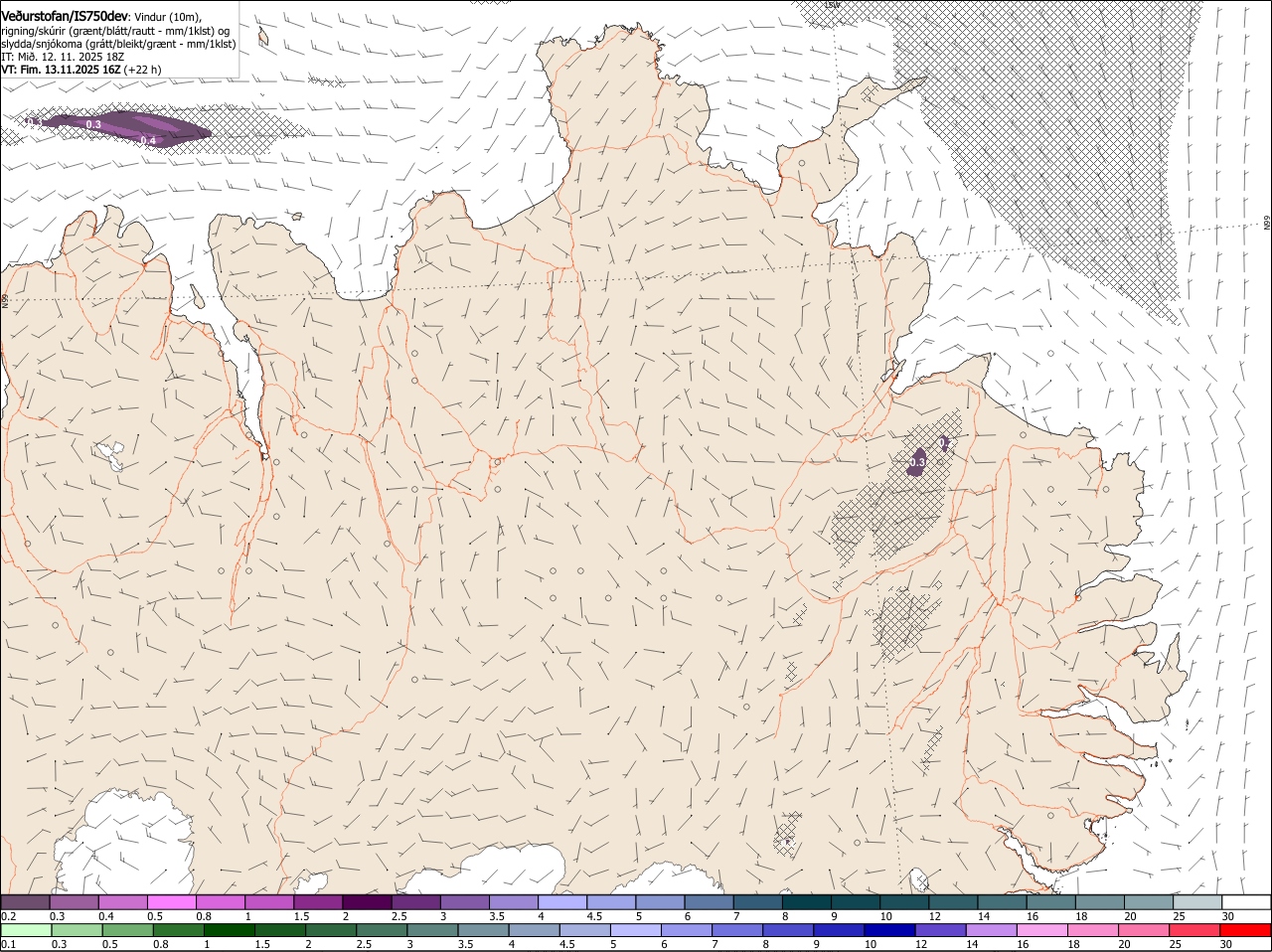The width and height of the screenshot is (1272, 952).
Task: Select the white 30 swatch on the upper scale
Action: [x=1245, y=902]
